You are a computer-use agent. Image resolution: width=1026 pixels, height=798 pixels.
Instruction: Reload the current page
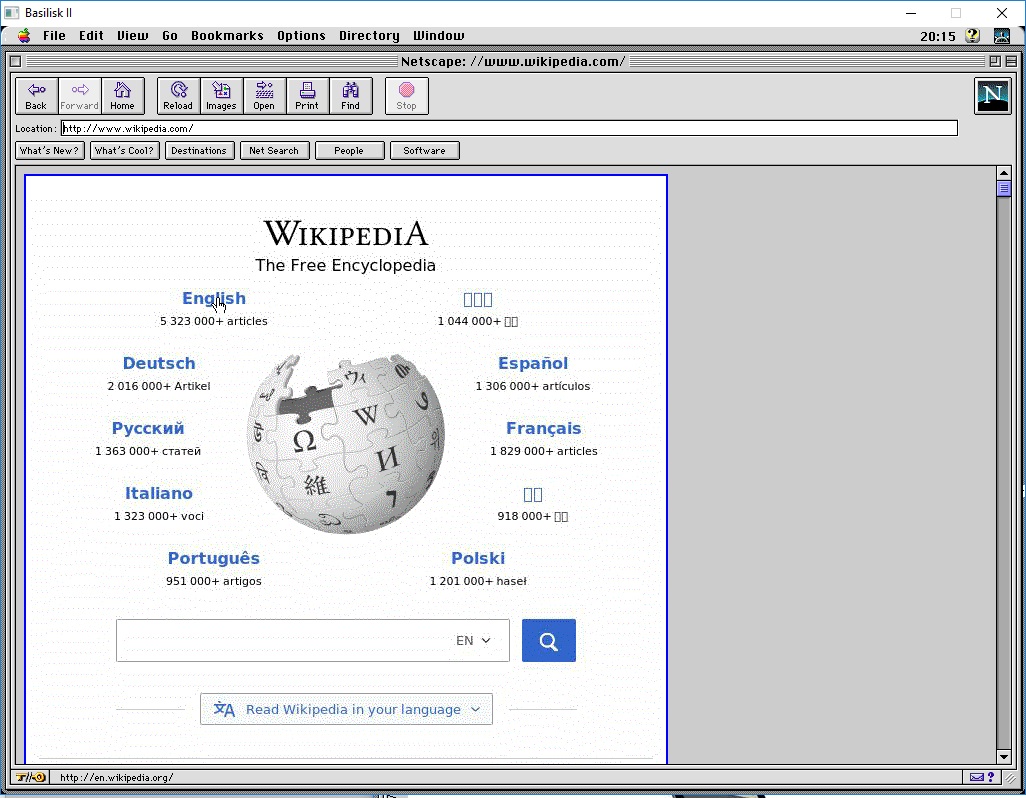tap(179, 96)
